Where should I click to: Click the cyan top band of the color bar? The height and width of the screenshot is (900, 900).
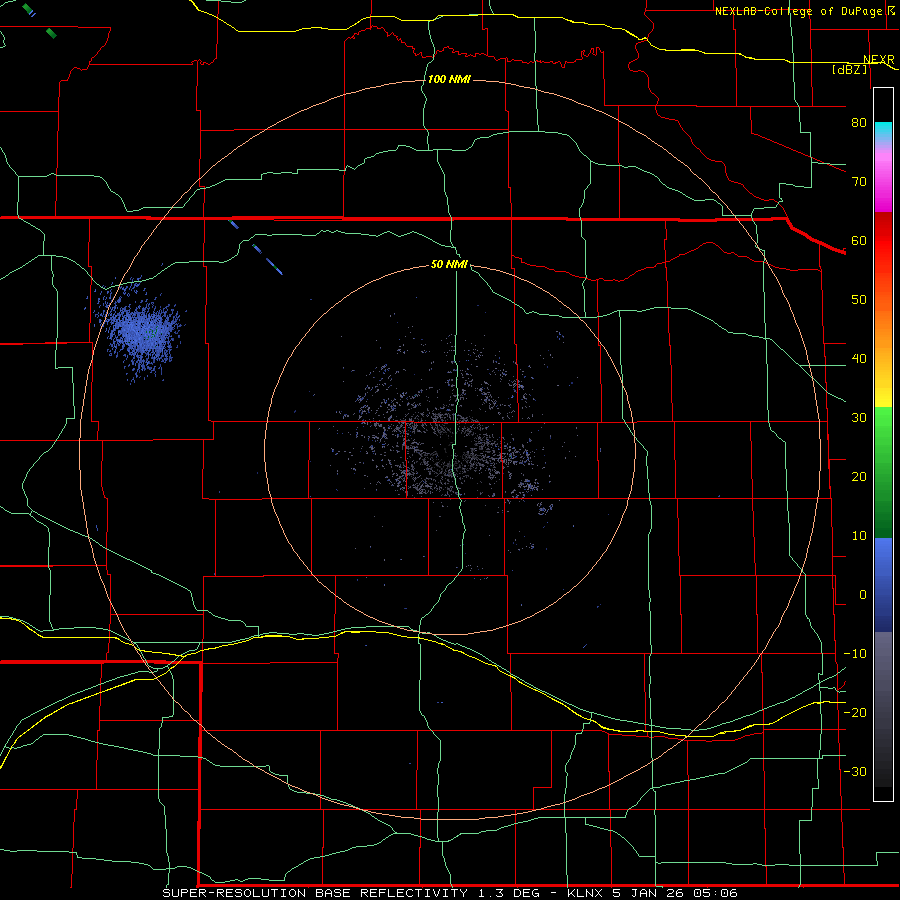(883, 133)
